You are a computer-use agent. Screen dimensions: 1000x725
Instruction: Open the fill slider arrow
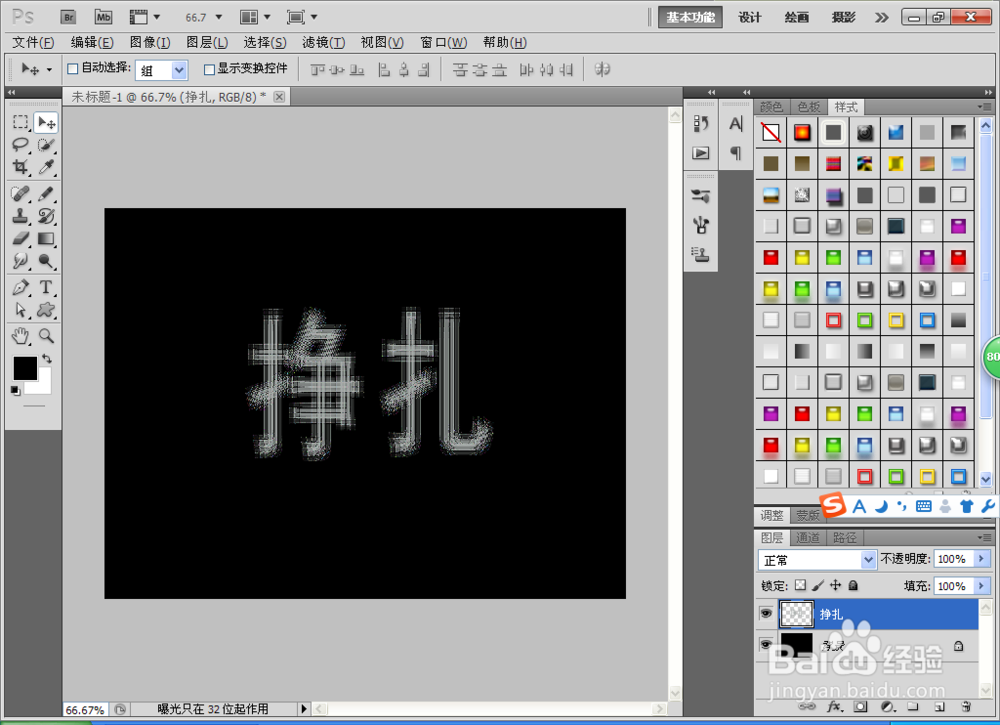pyautogui.click(x=982, y=585)
